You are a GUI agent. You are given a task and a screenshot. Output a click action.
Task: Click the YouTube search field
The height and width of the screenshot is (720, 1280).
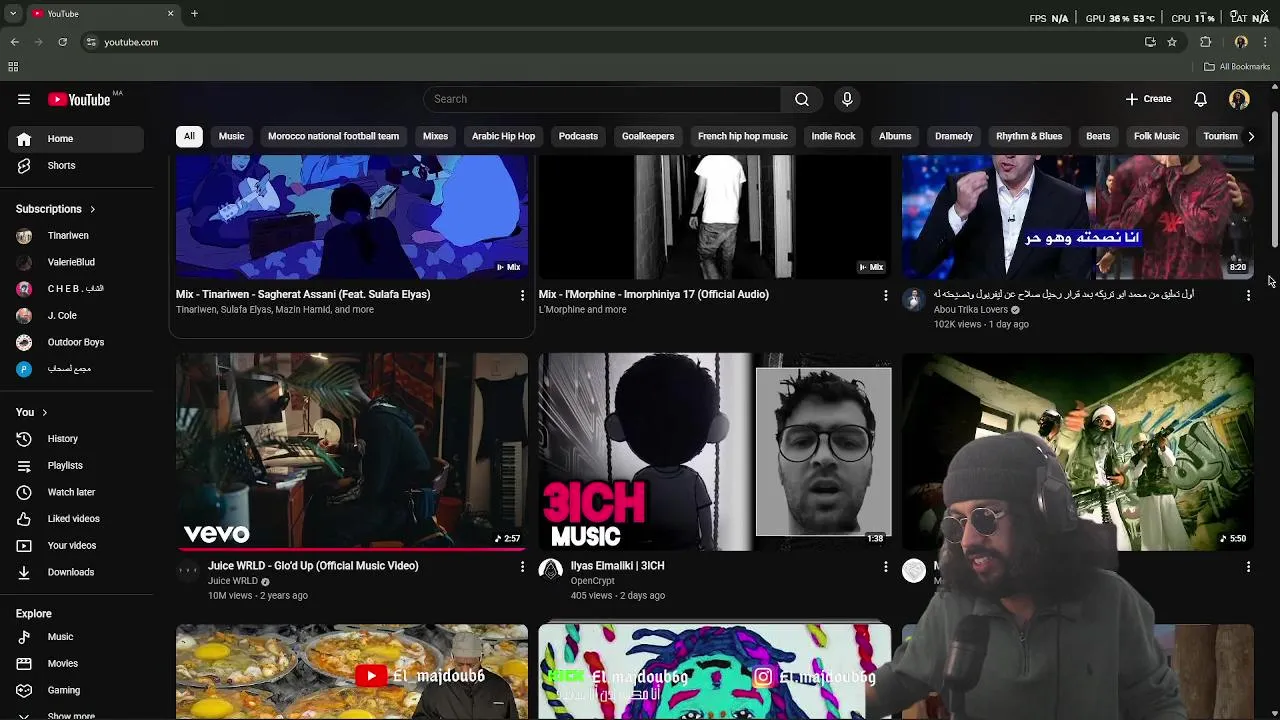pos(603,99)
